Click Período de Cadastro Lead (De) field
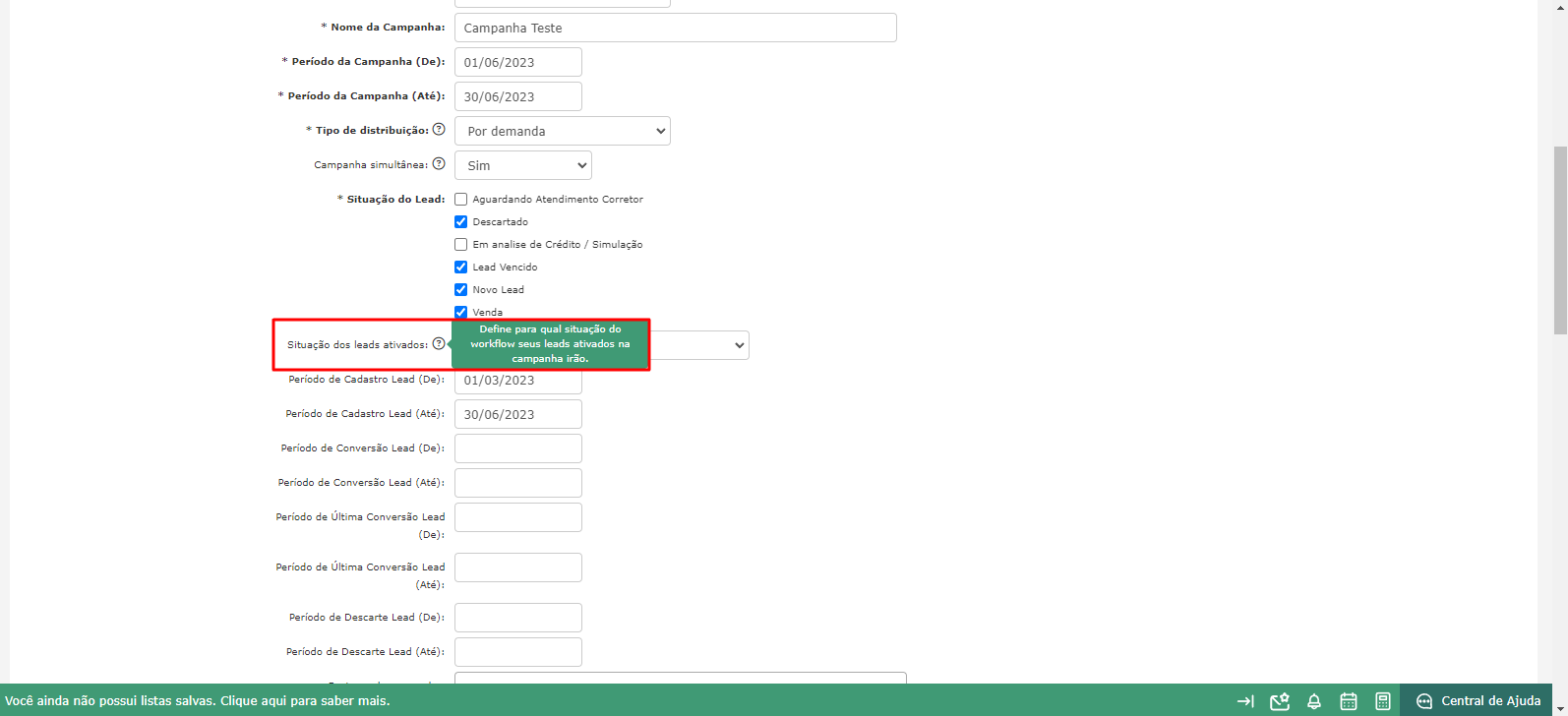 [x=518, y=380]
